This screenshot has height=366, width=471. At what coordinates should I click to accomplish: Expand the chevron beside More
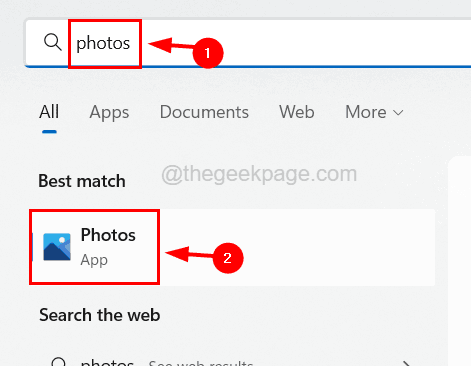click(x=398, y=113)
